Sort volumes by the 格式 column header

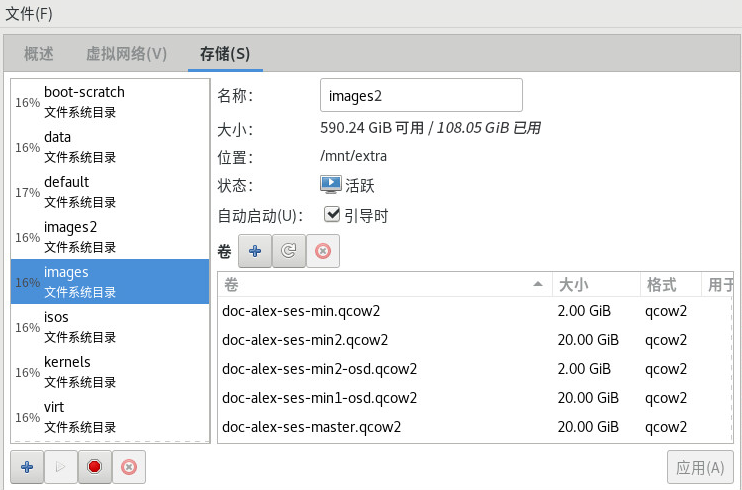[x=668, y=284]
